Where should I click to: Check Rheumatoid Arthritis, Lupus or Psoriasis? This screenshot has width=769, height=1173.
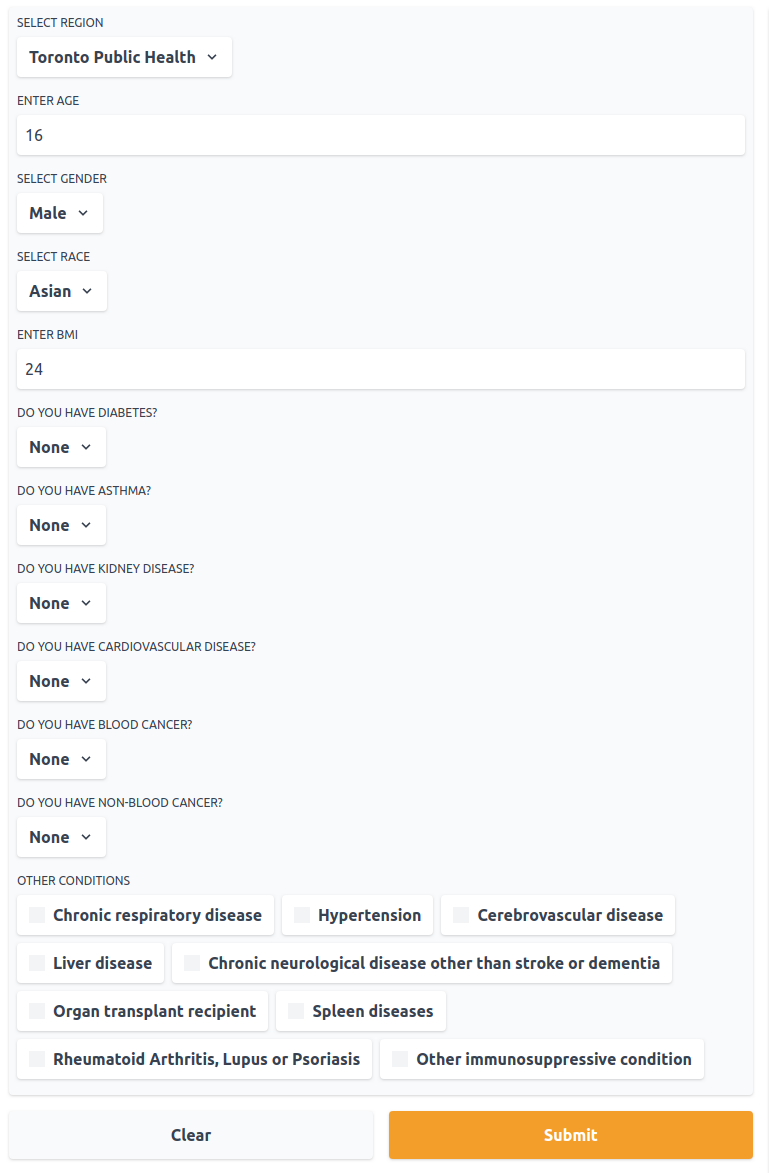pyautogui.click(x=37, y=1059)
